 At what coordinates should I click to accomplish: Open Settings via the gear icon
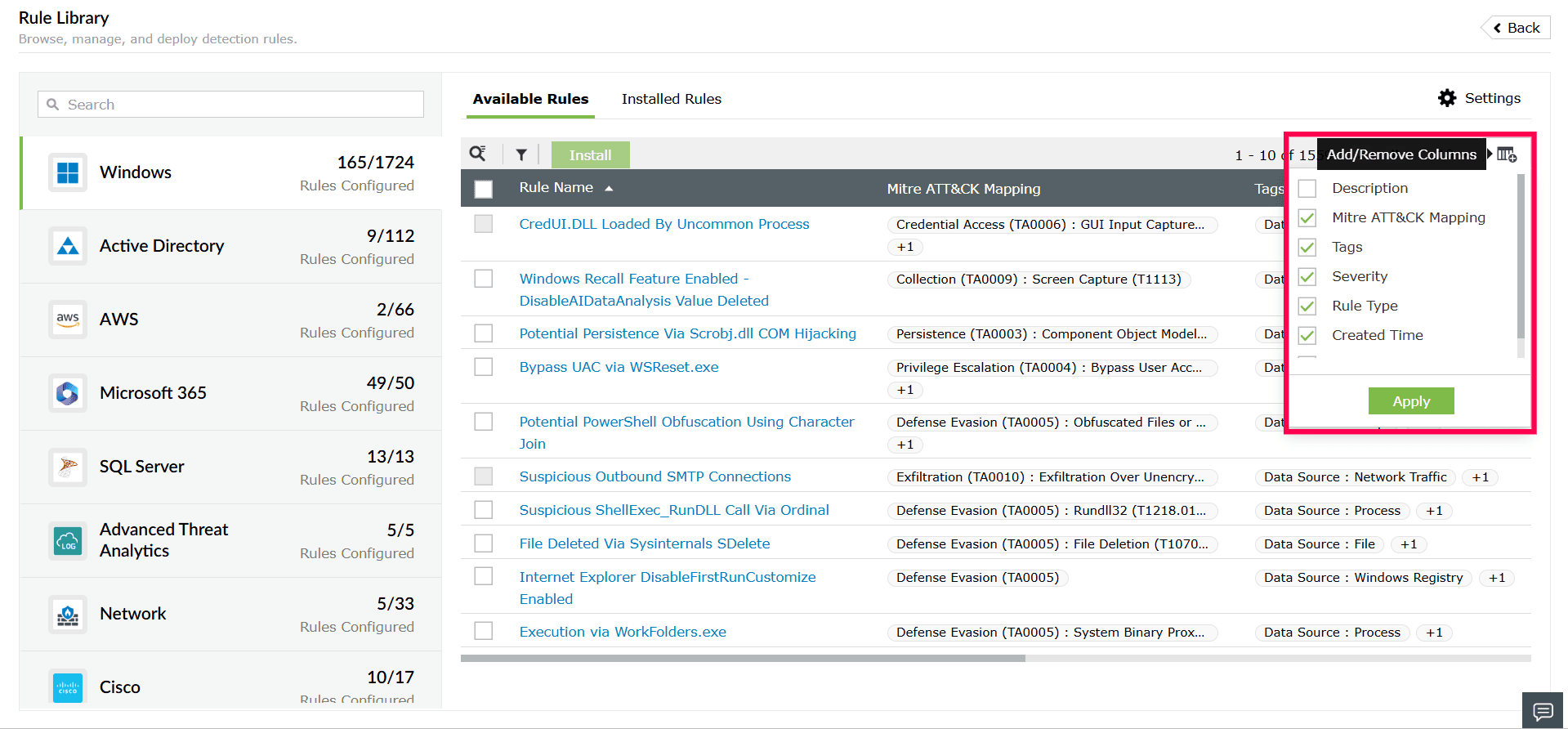coord(1447,98)
